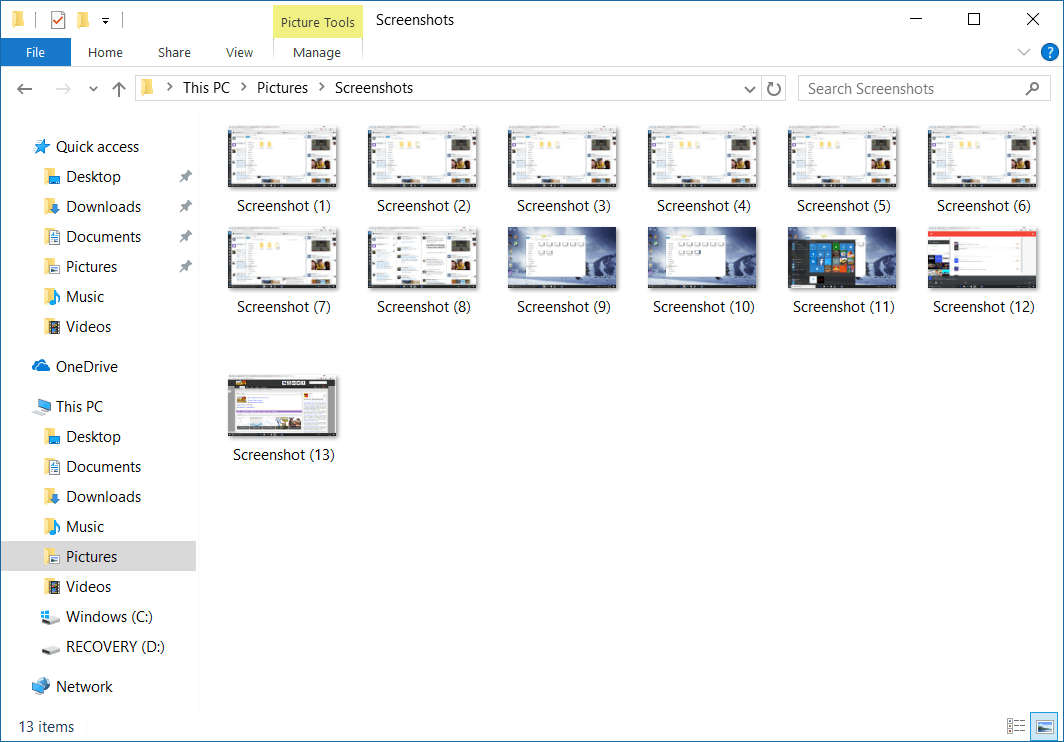
Task: Click the refresh icon in the address bar
Action: (775, 88)
